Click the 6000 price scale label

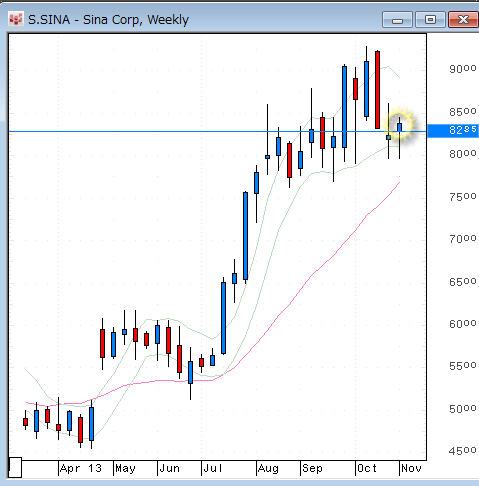click(x=463, y=324)
